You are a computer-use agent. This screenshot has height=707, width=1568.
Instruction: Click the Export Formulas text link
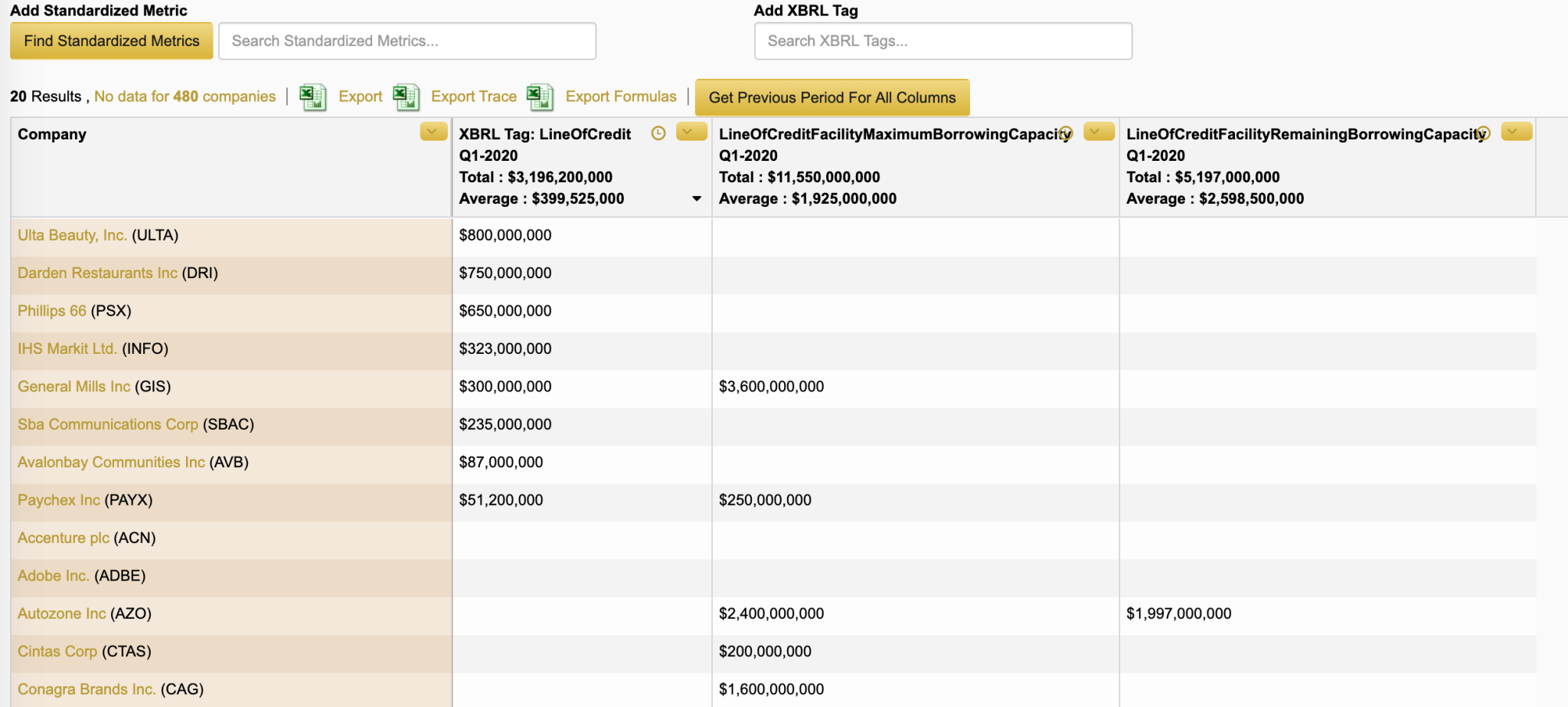pyautogui.click(x=620, y=97)
